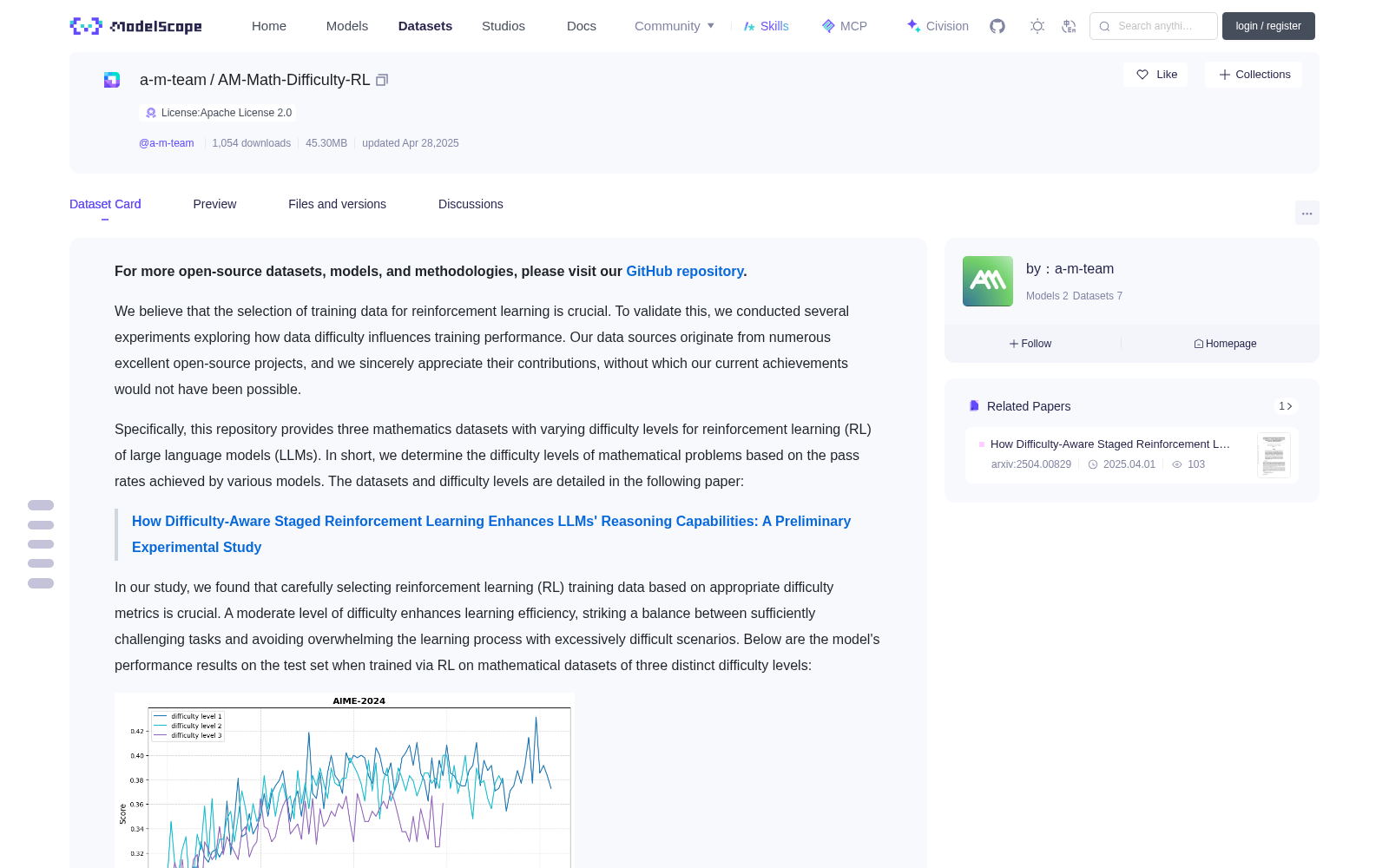Switch to the Files and versions tab
This screenshot has width=1389, height=868.
pyautogui.click(x=337, y=204)
